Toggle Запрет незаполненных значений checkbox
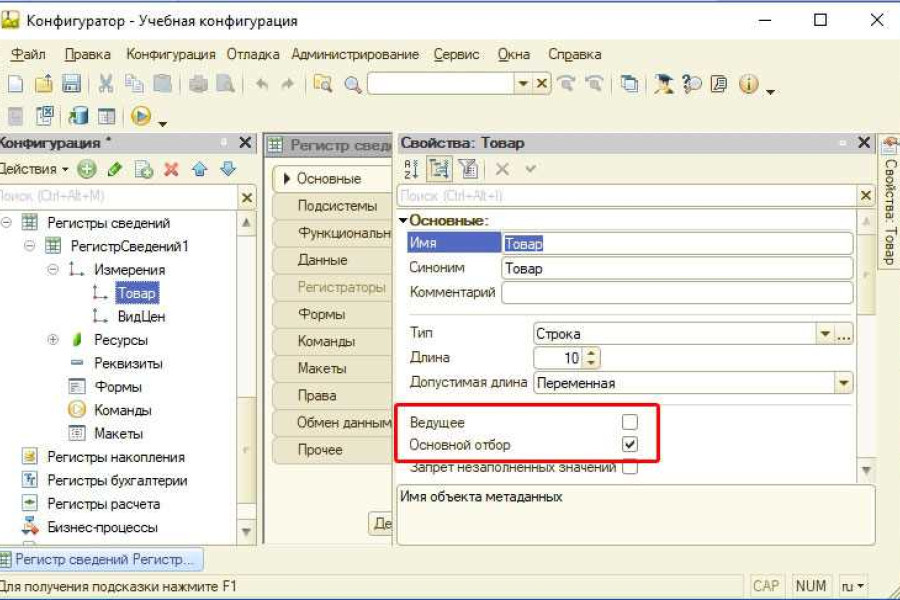The width and height of the screenshot is (900, 600). [629, 467]
